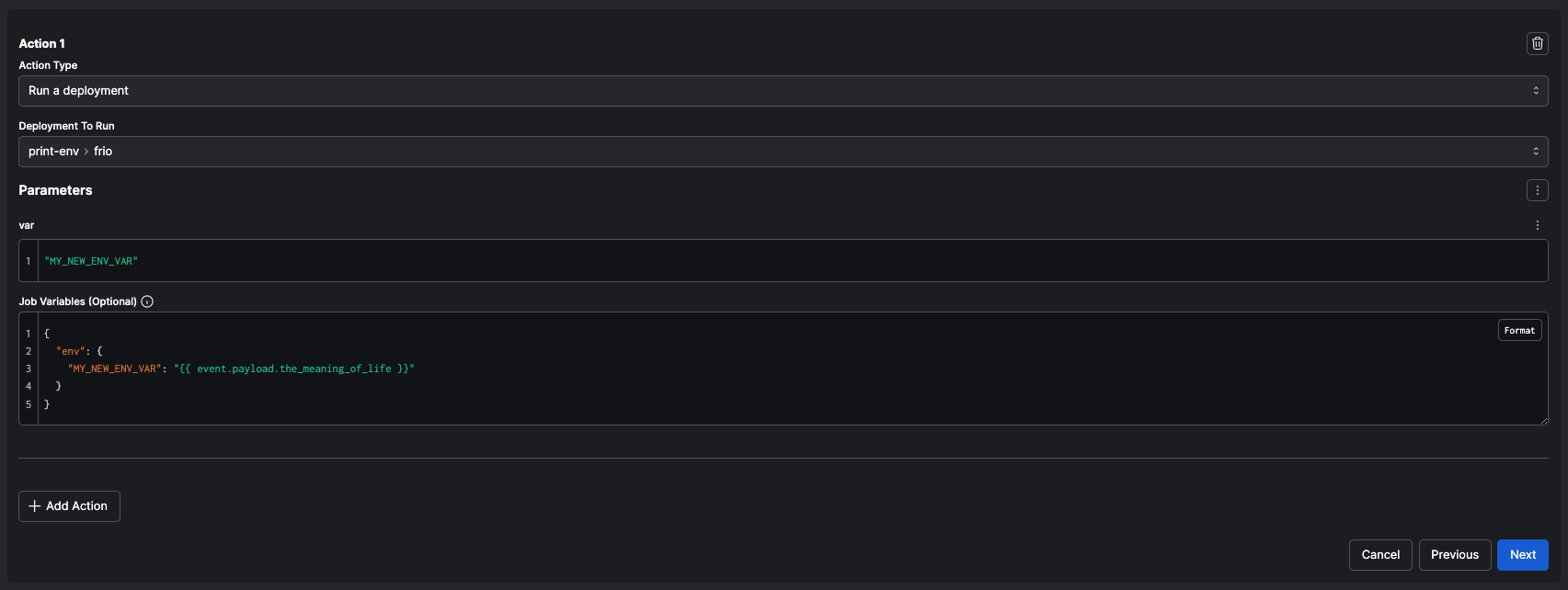Image resolution: width=1568 pixels, height=590 pixels.
Task: Format the Job Variables JSON
Action: click(x=1519, y=329)
